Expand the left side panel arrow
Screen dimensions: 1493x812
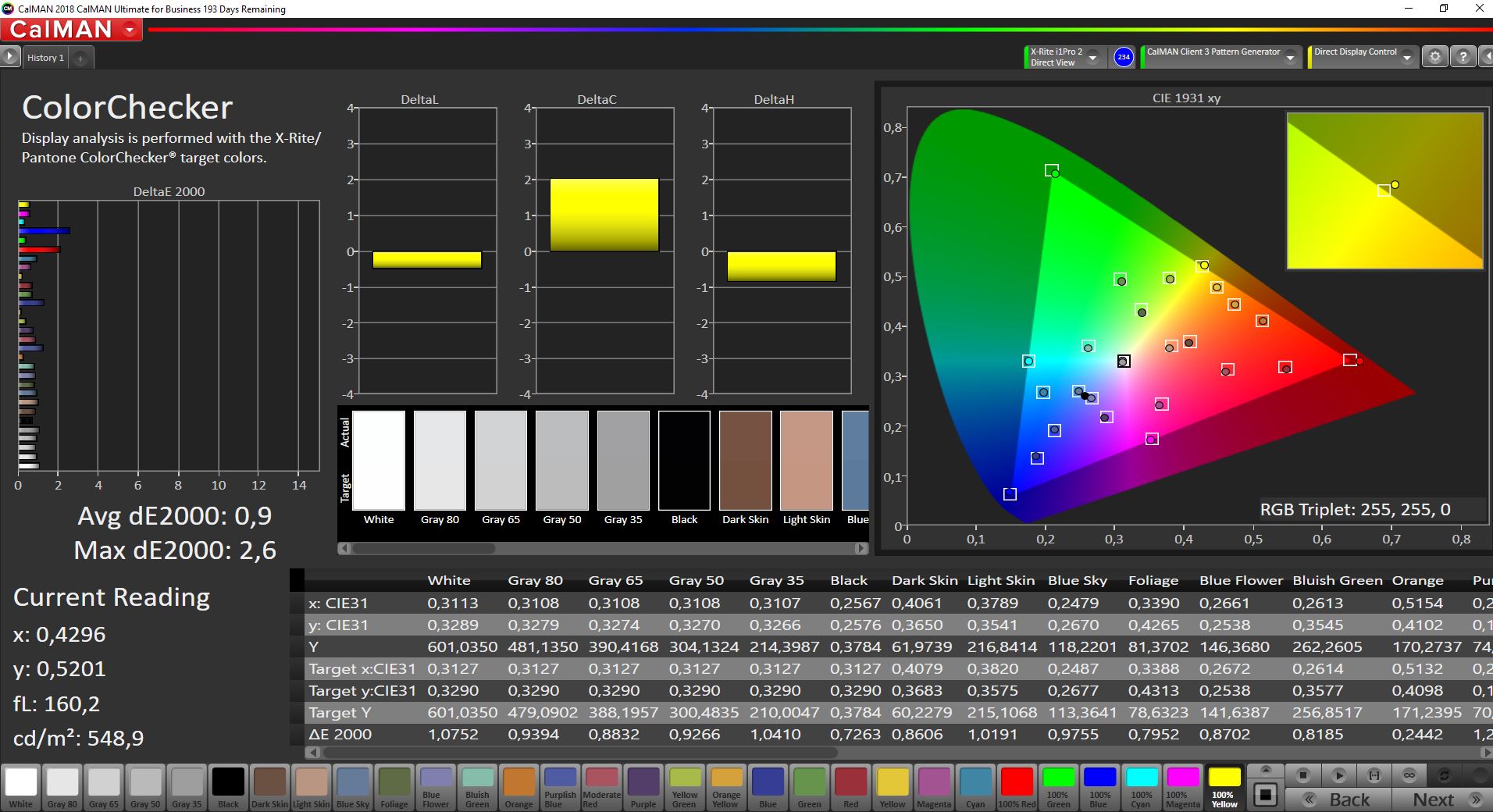point(10,57)
